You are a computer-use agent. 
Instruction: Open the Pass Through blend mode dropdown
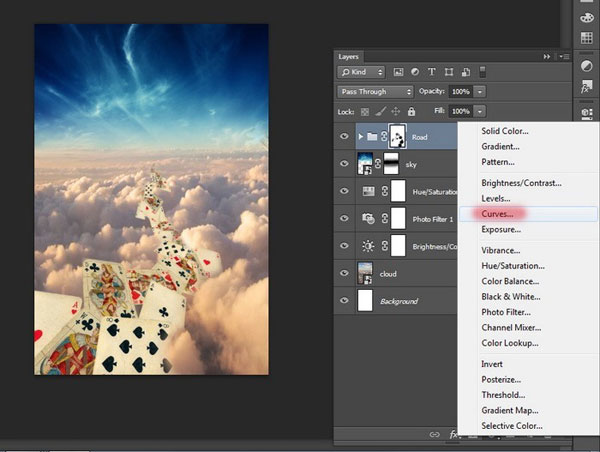click(x=375, y=91)
